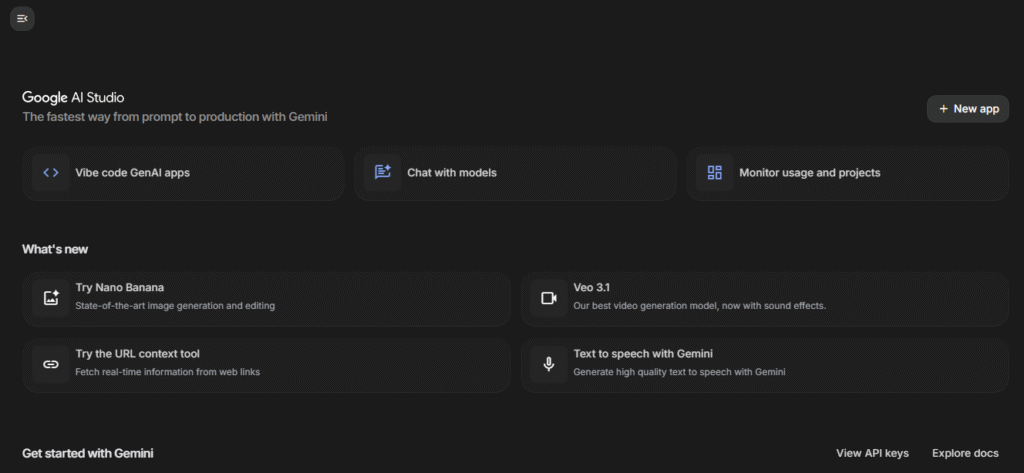This screenshot has height=473, width=1024.
Task: Click the video camera icon for Veo 3.1
Action: click(x=549, y=299)
